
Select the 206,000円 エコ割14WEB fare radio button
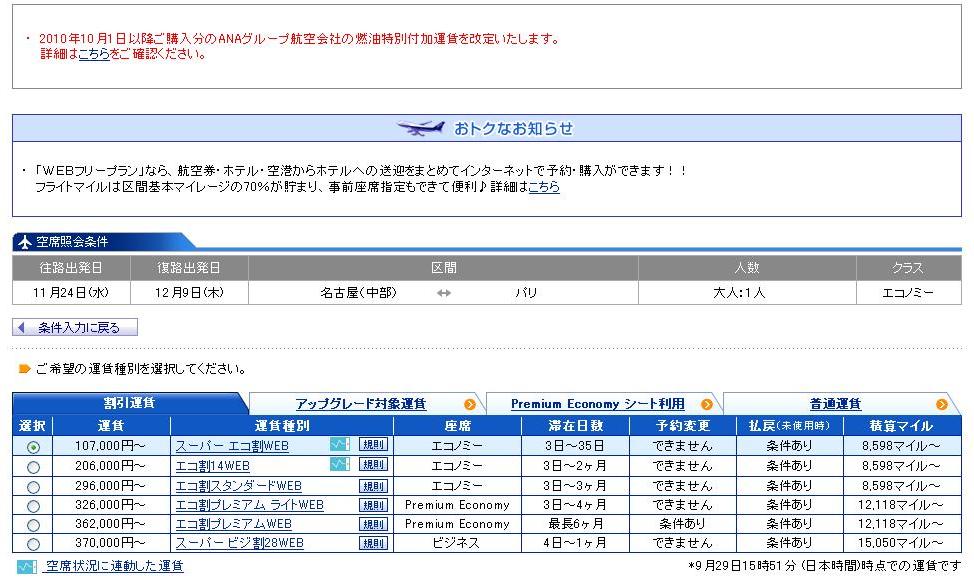[34, 467]
